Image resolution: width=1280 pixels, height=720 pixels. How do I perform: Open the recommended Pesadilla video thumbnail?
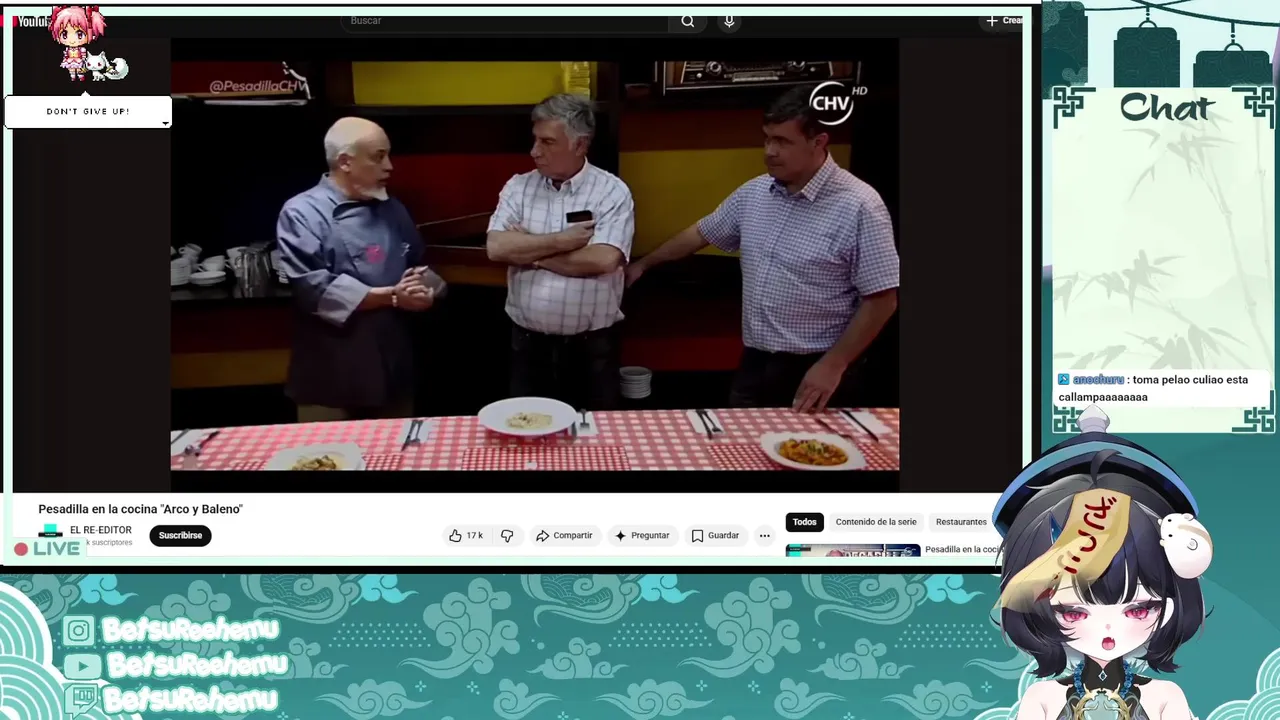[853, 550]
